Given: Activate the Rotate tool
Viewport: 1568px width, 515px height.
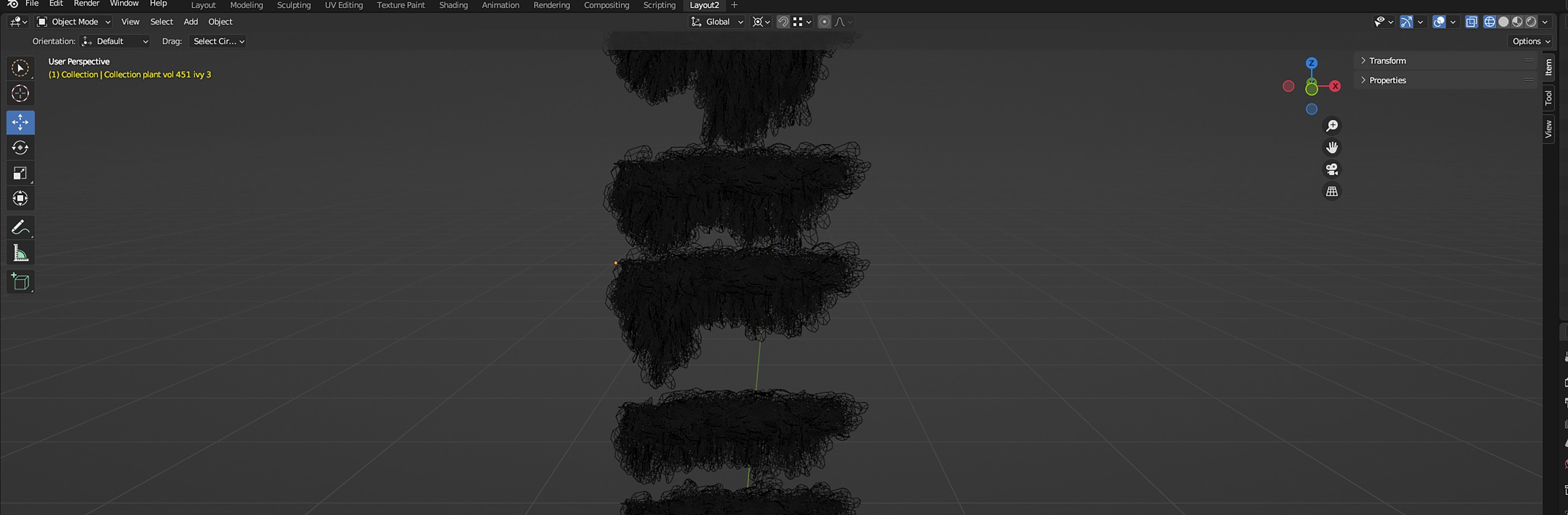Looking at the screenshot, I should (20, 148).
